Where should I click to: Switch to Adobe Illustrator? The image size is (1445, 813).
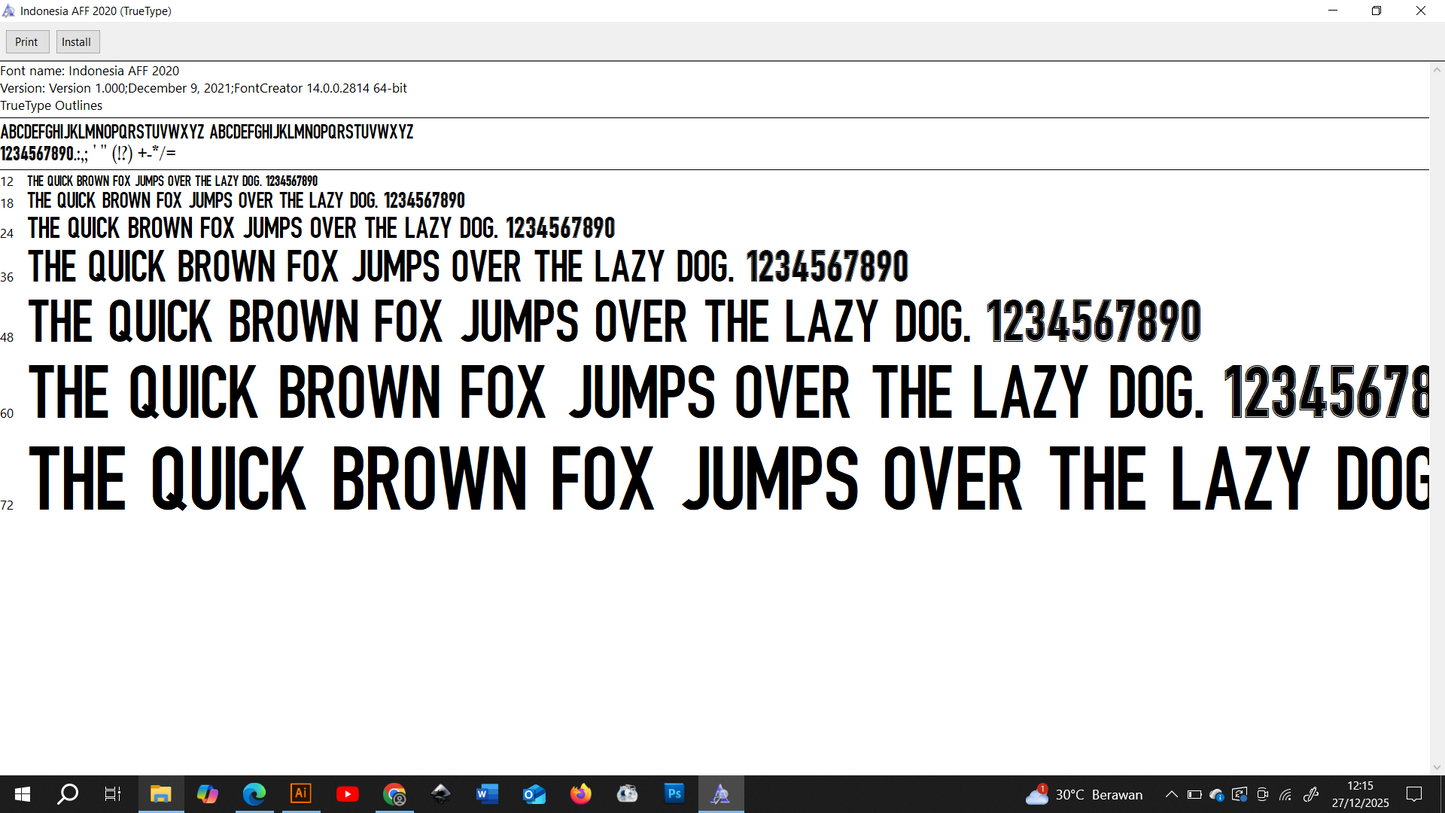tap(300, 794)
